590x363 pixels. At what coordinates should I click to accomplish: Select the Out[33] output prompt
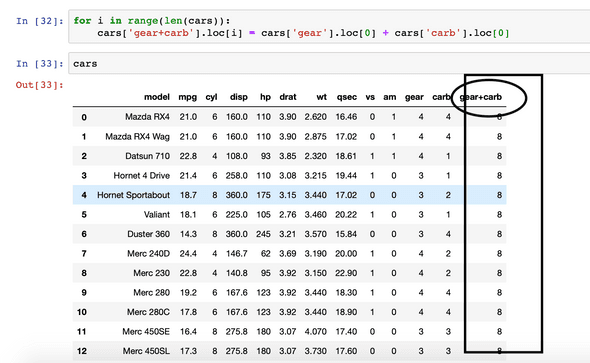[40, 85]
